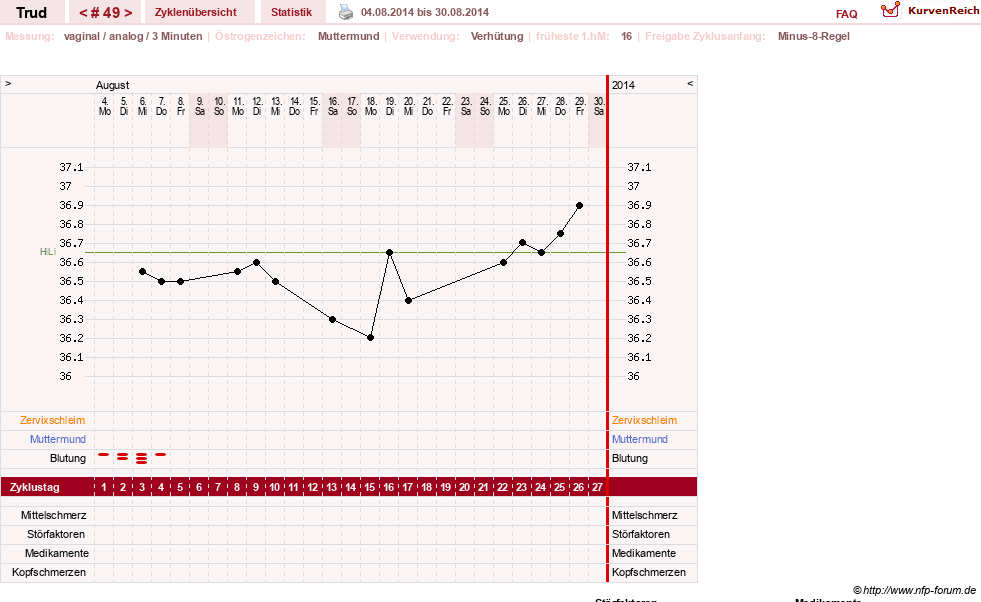Click the left Mittelschmerz row label
This screenshot has height=602, width=981.
click(x=53, y=515)
